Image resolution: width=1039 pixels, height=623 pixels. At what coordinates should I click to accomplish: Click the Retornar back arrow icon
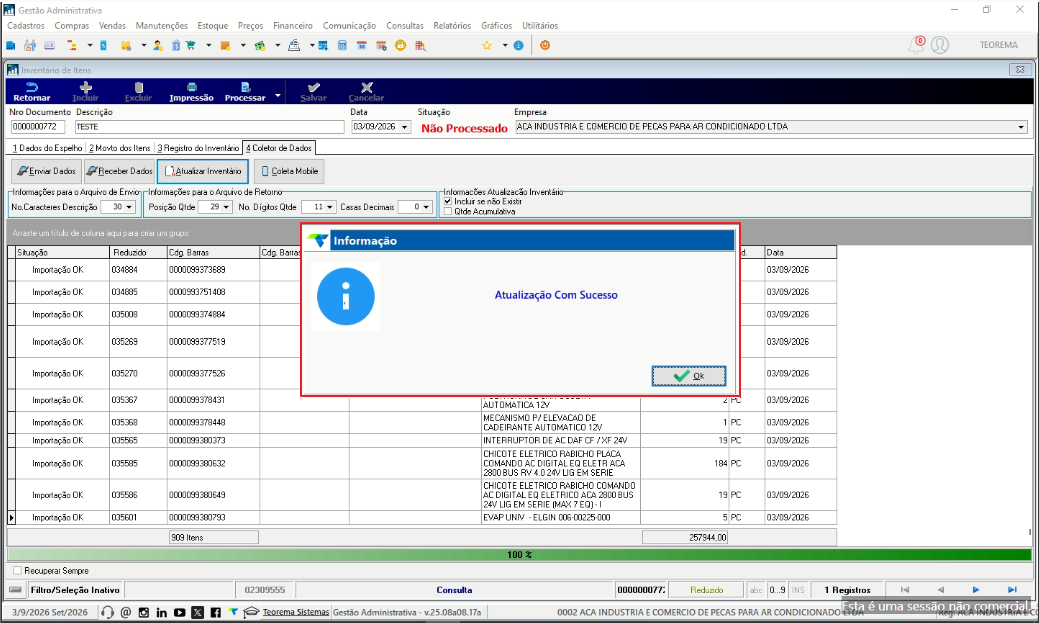click(31, 87)
